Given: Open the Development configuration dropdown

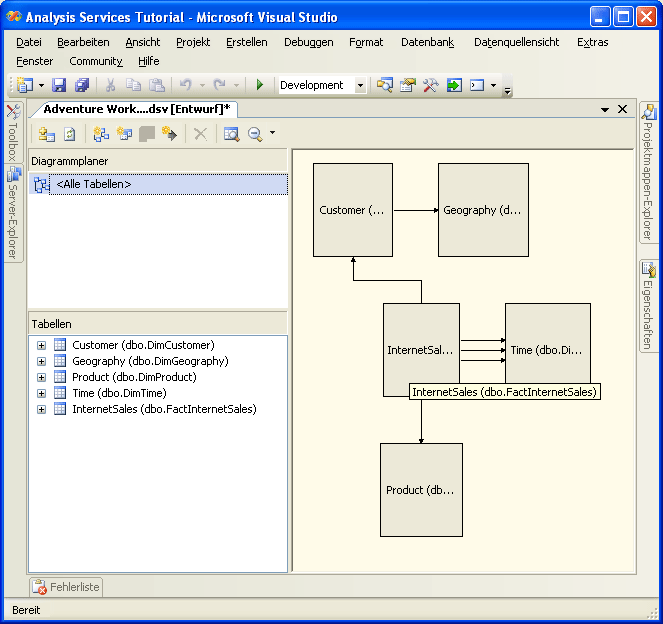Looking at the screenshot, I should tap(360, 86).
